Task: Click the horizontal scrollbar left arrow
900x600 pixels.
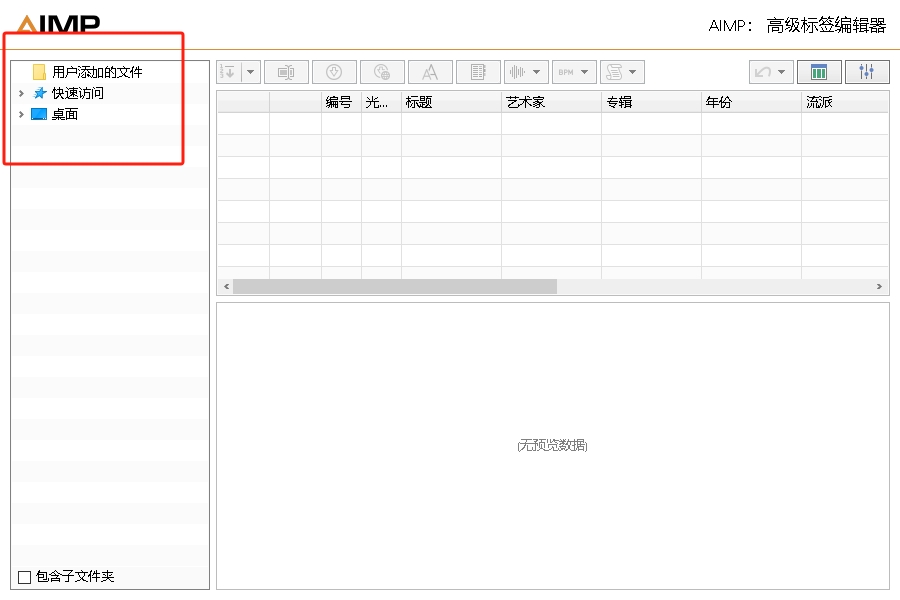Action: 226,287
